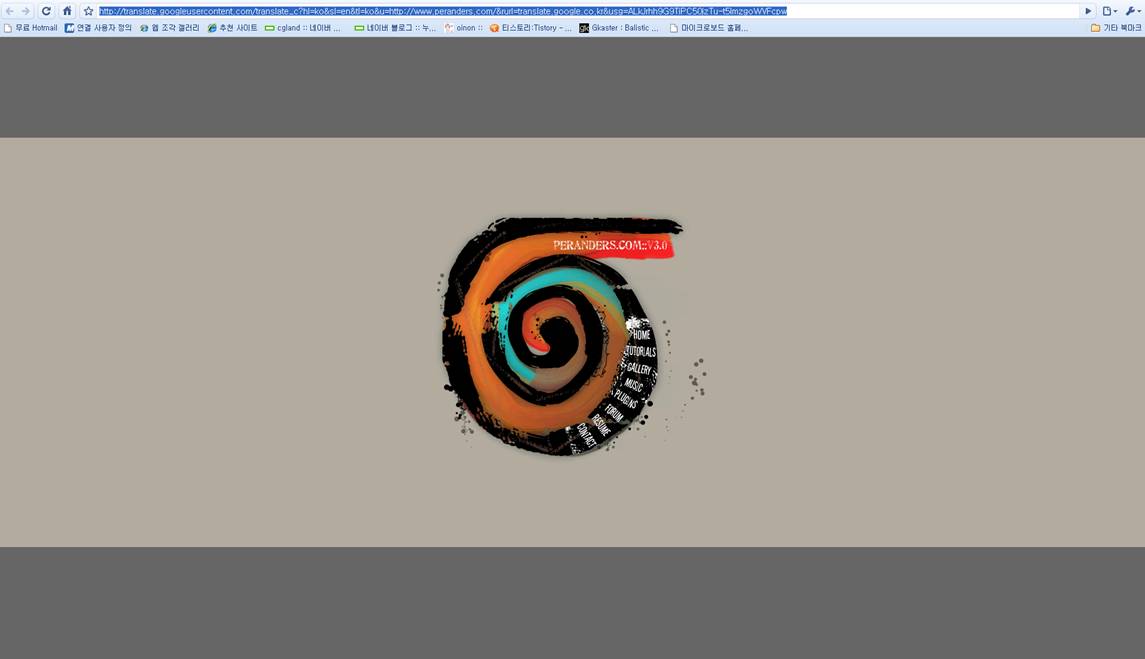Reload the page with the refresh icon
The image size is (1145, 659).
click(46, 11)
